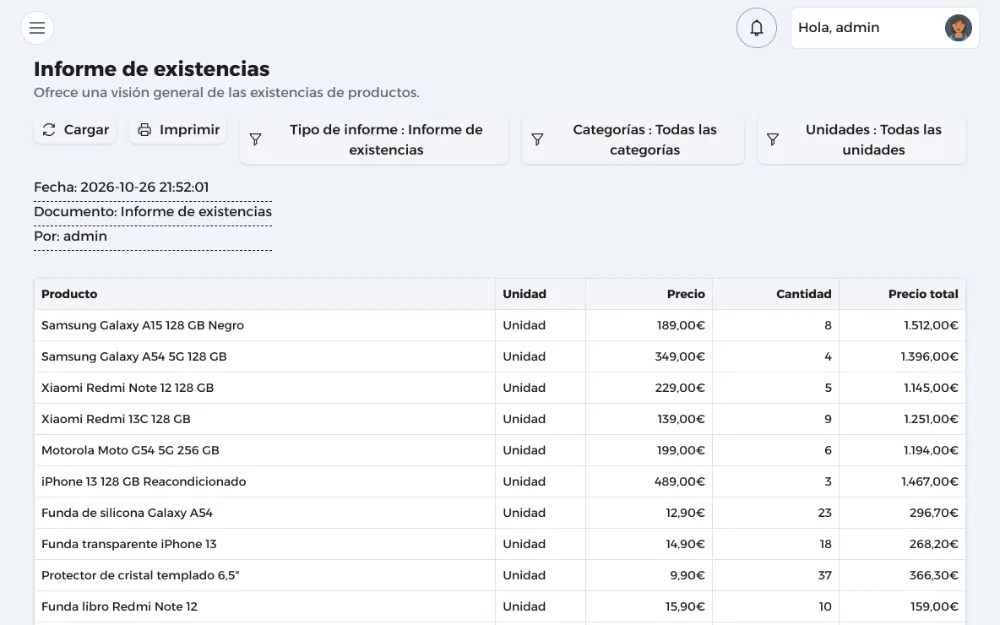Click the total 268,20€
The width and height of the screenshot is (1000, 625).
coord(934,544)
